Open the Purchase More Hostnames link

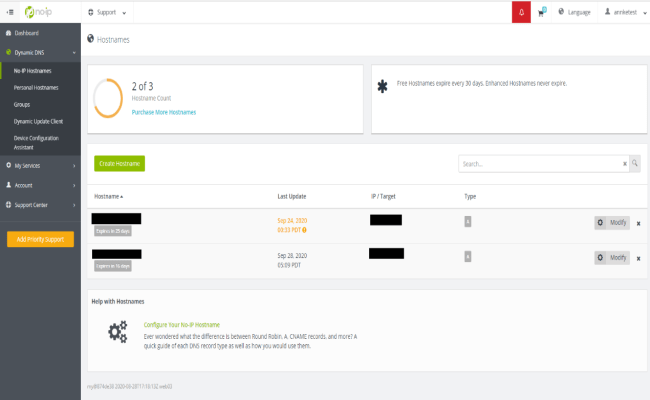point(164,112)
